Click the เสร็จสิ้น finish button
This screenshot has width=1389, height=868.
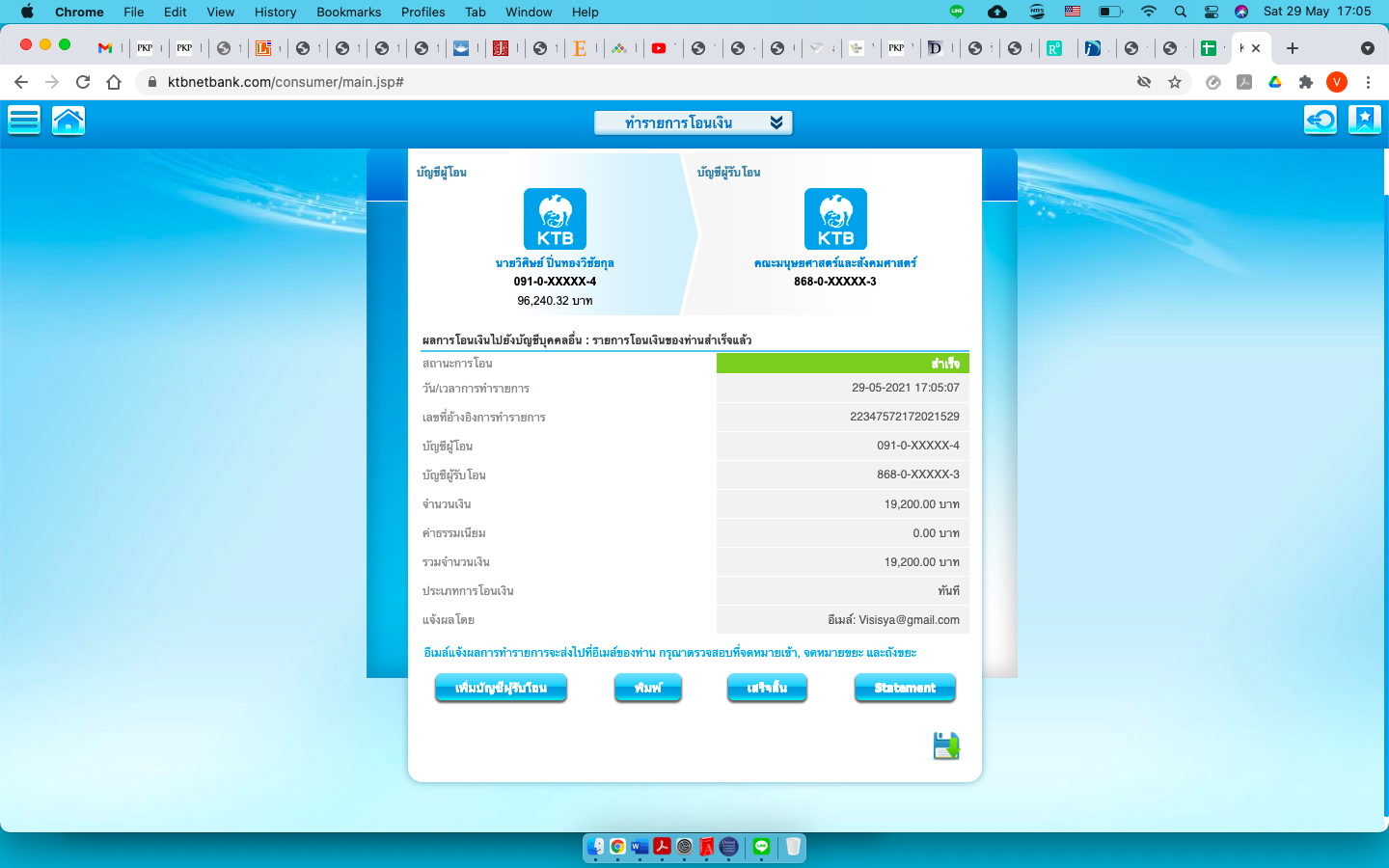[x=767, y=688]
